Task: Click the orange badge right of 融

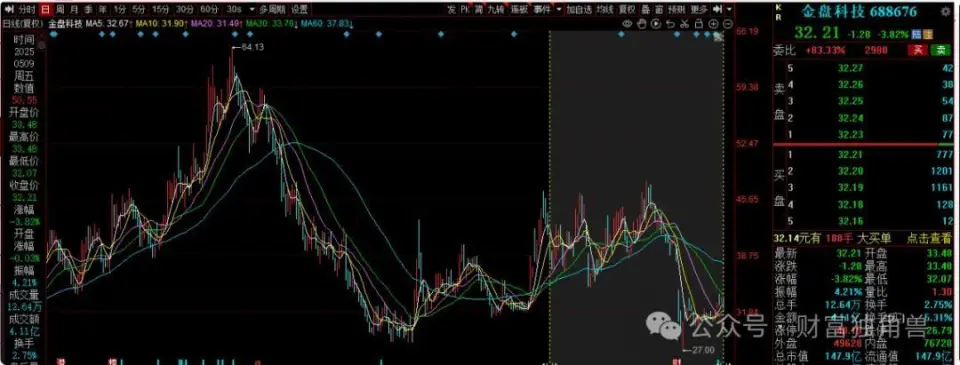Action: [x=928, y=34]
